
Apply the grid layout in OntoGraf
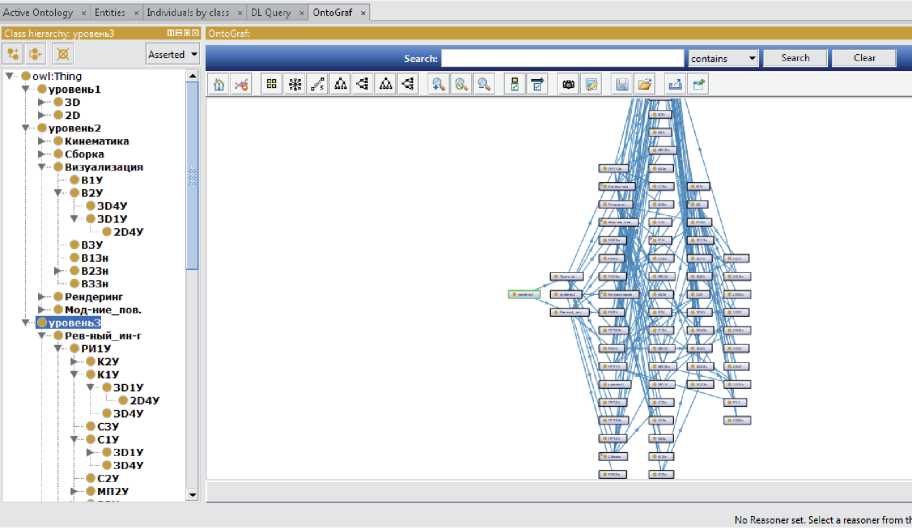272,84
